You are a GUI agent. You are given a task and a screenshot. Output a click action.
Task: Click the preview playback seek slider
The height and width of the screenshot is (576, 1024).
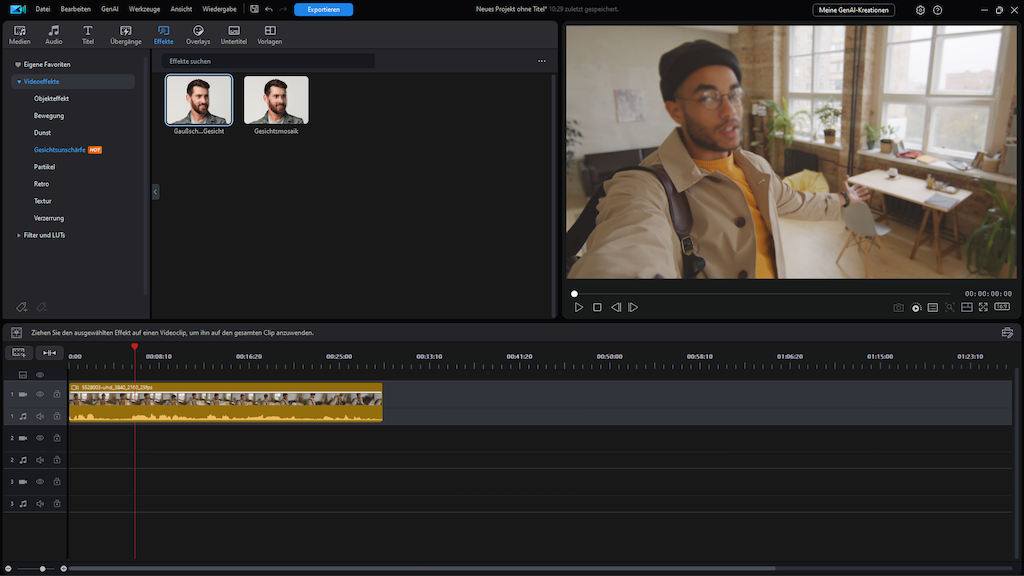pyautogui.click(x=760, y=294)
